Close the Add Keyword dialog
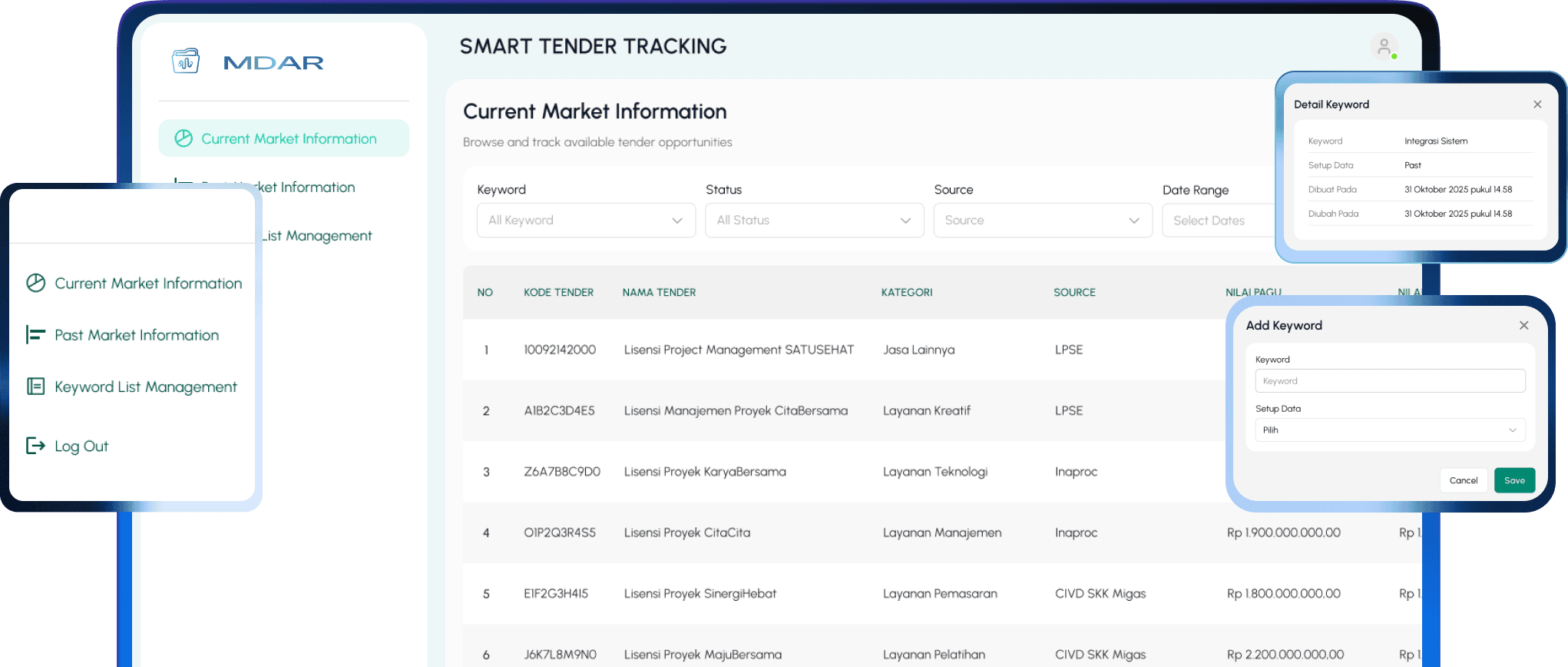Image resolution: width=1568 pixels, height=667 pixels. pyautogui.click(x=1524, y=325)
